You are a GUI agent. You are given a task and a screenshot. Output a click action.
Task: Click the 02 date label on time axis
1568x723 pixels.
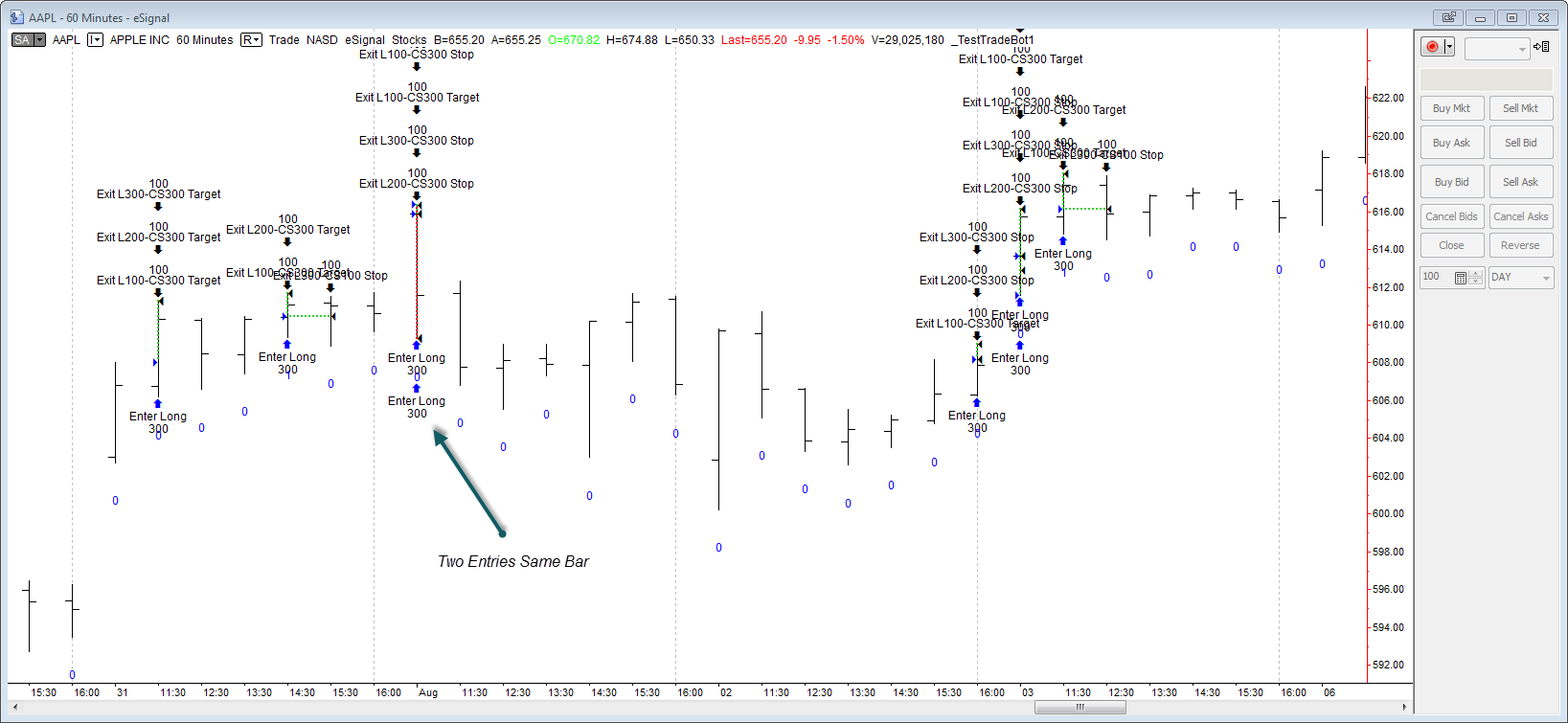click(x=726, y=692)
